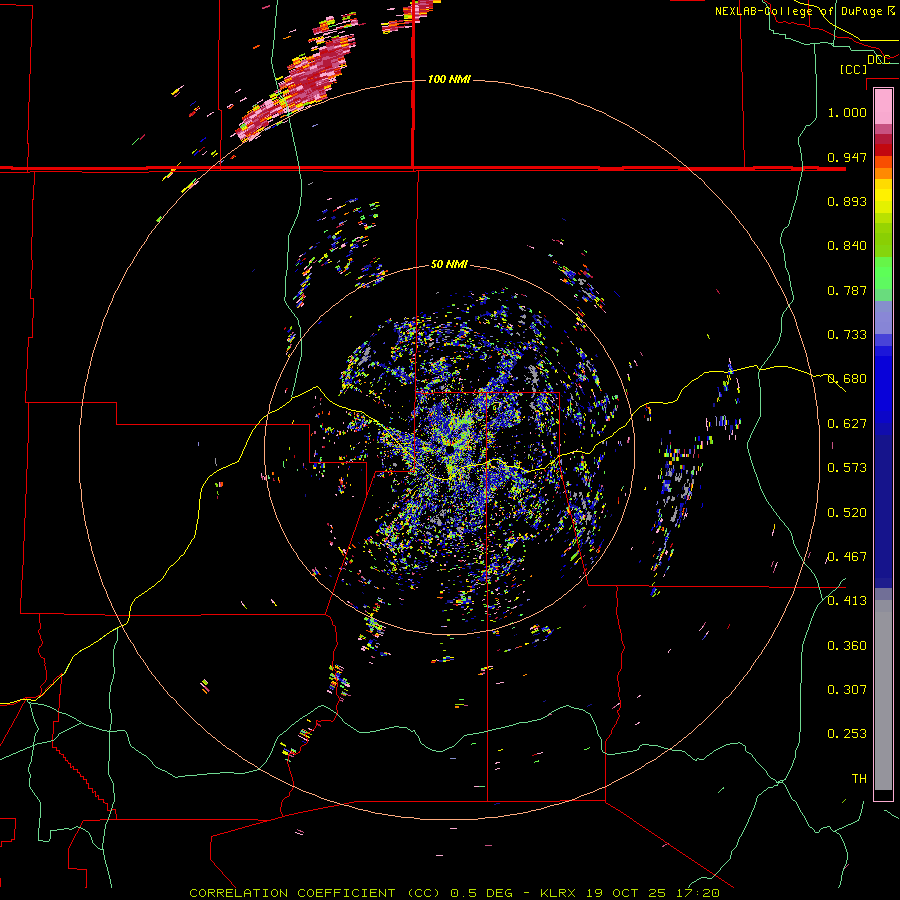The height and width of the screenshot is (900, 900).
Task: Click the 50 NMI range ring label
Action: click(449, 264)
